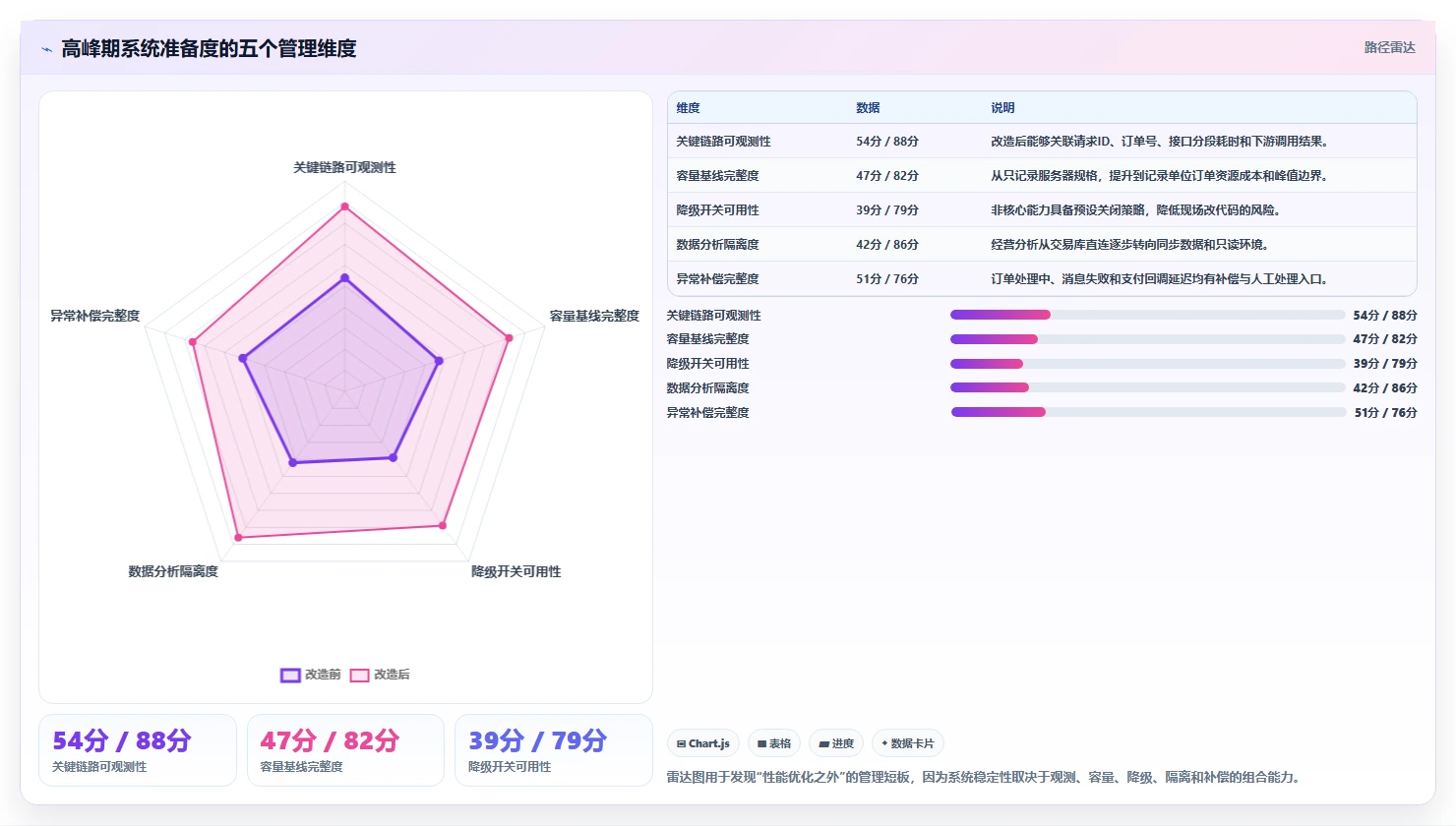Click the Chart.js chip

coord(703,743)
